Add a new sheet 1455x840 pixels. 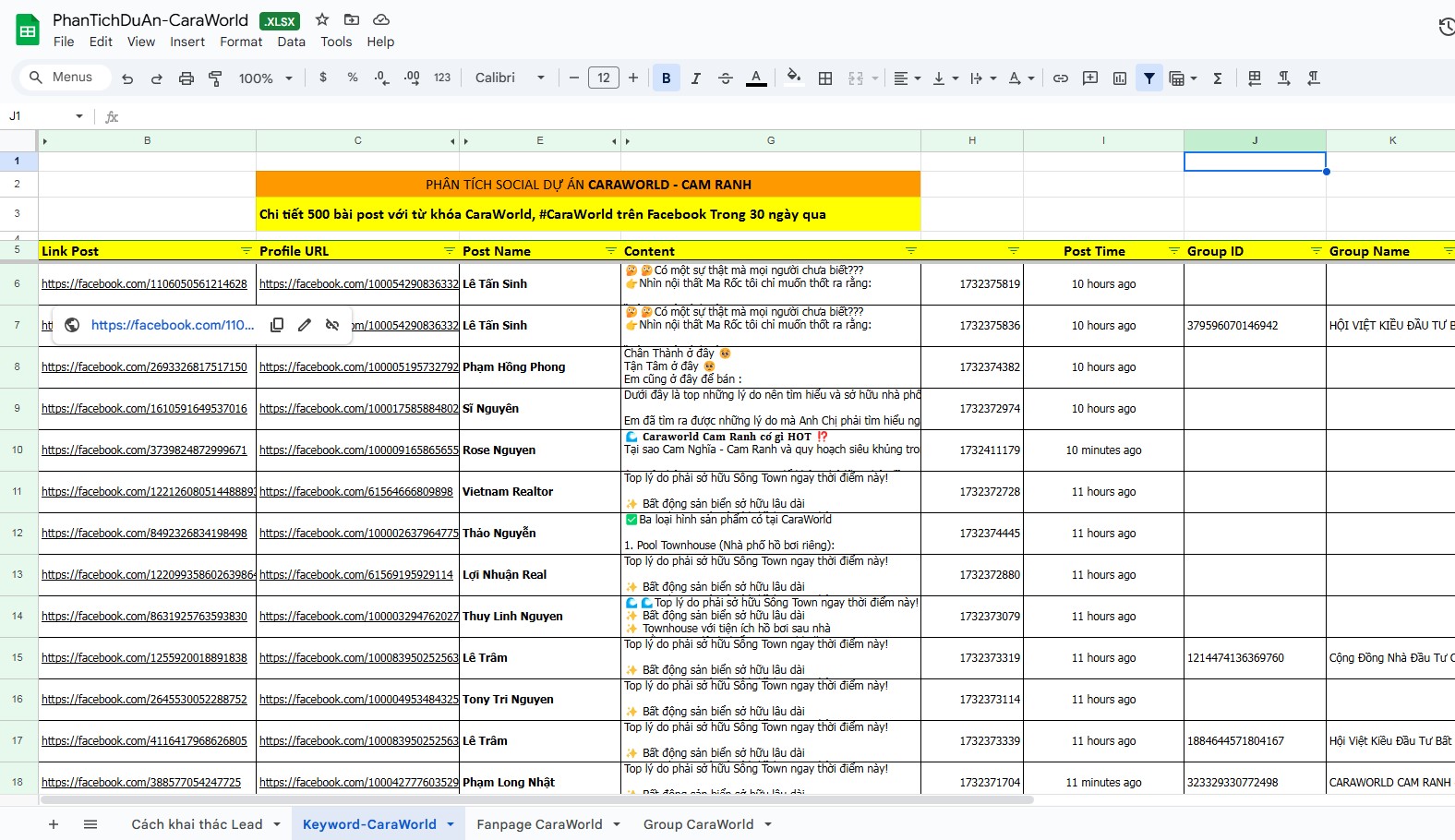[54, 824]
